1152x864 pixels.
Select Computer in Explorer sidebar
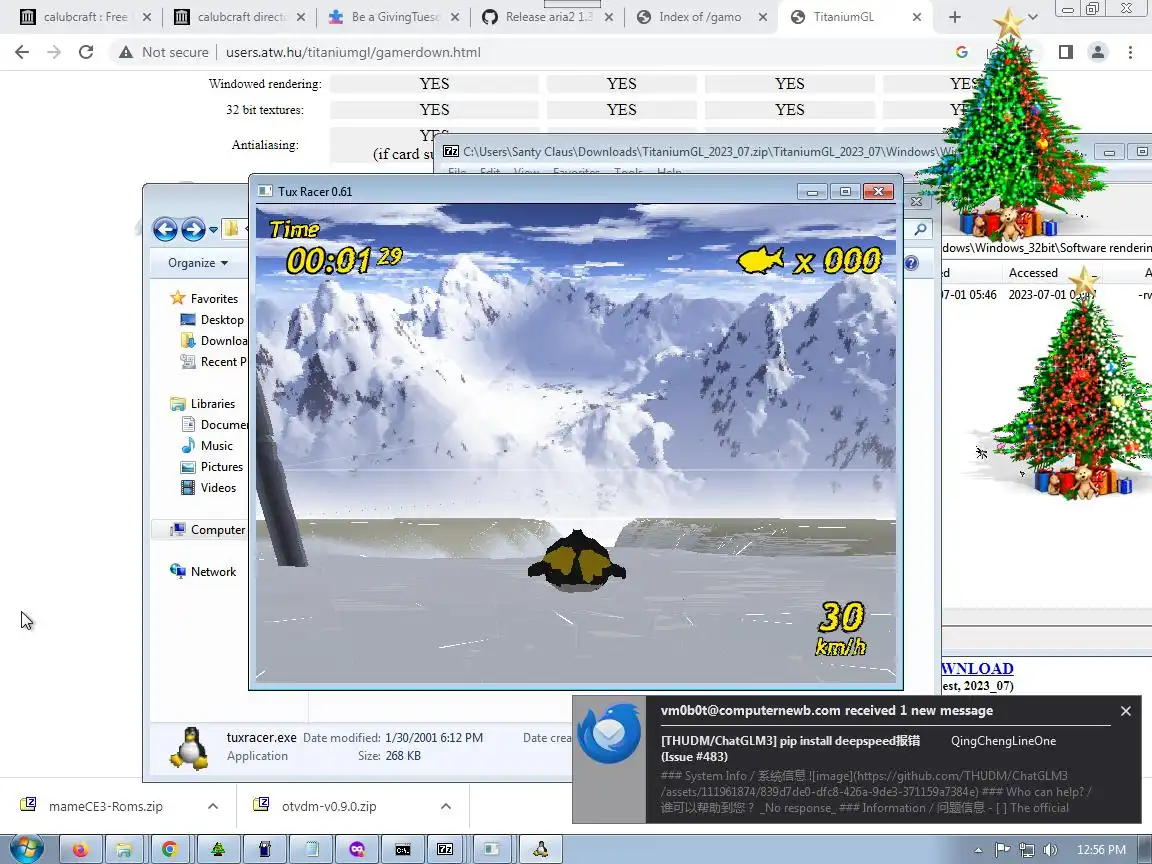point(207,530)
